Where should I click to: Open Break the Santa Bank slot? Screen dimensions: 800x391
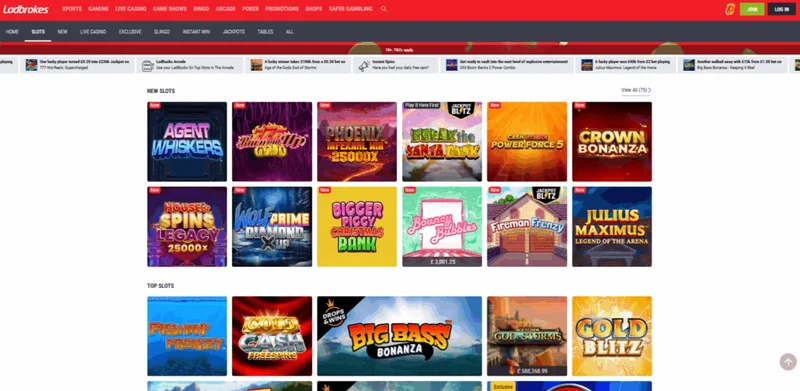(x=442, y=141)
